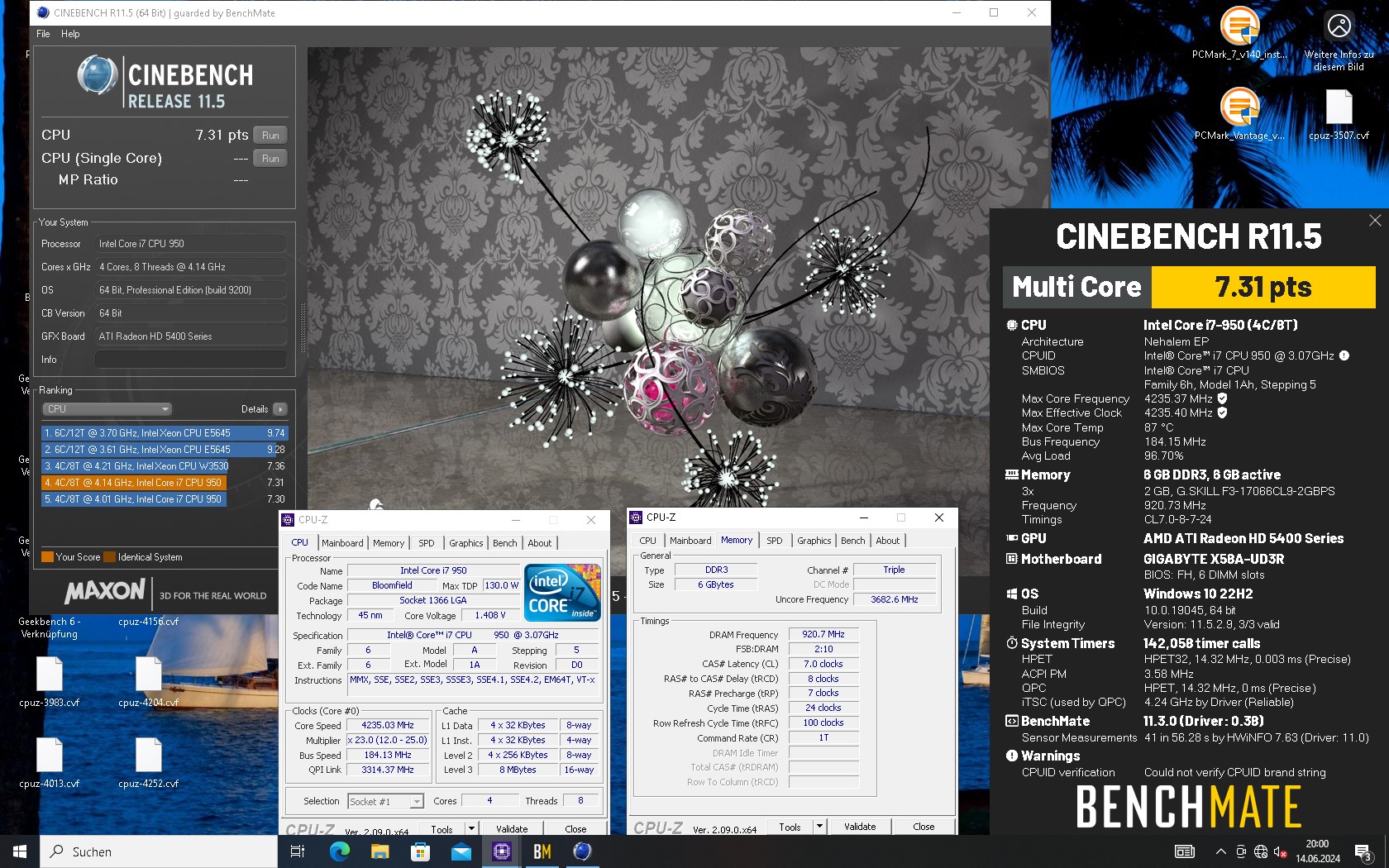Screen dimensions: 1389x868
Task: Click Validate in right CPU-Z
Action: pyautogui.click(x=860, y=827)
